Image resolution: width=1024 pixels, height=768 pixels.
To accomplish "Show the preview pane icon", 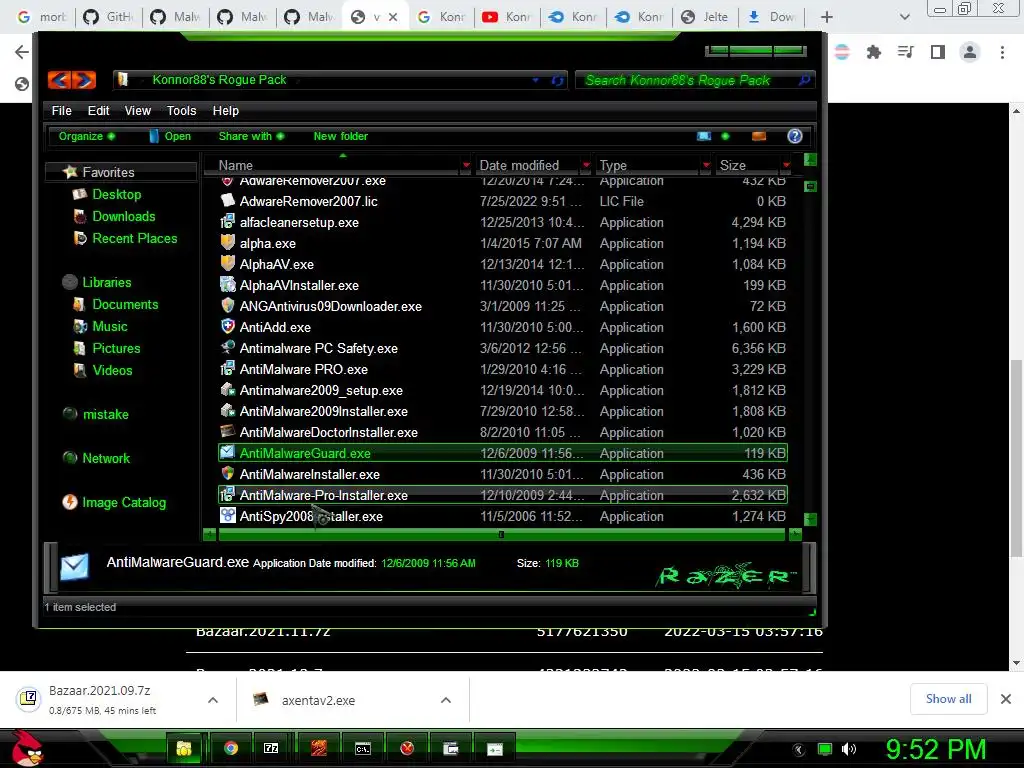I will pos(759,136).
